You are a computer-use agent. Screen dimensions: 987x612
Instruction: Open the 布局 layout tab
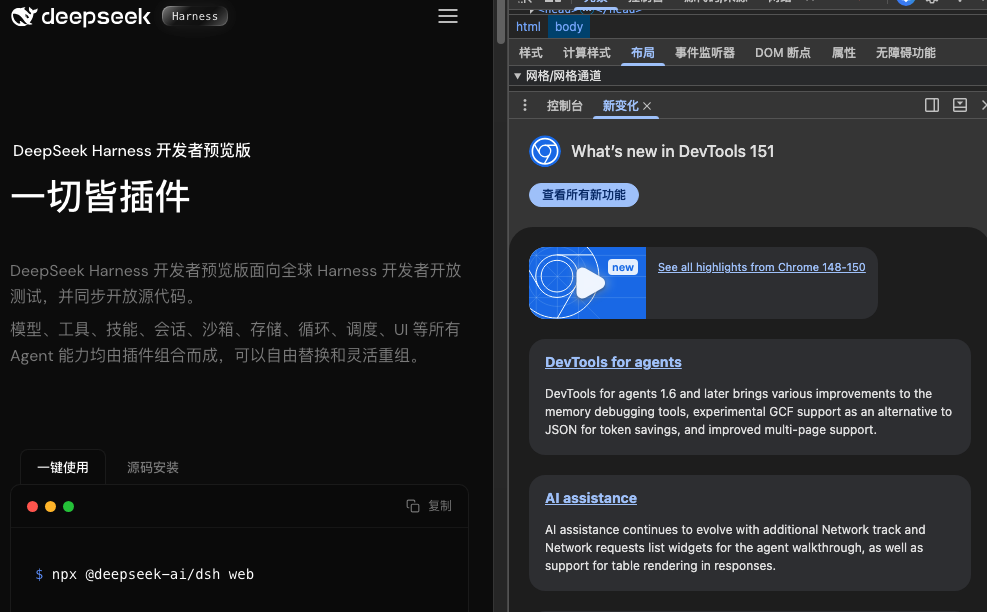pos(643,53)
